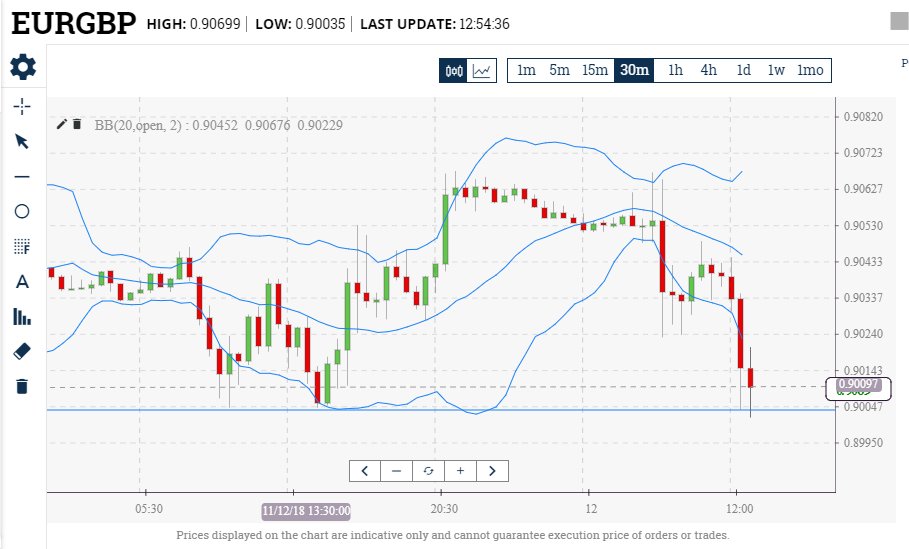Screen dimensions: 909x549
Task: Select the crosshair tool
Action: point(22,107)
